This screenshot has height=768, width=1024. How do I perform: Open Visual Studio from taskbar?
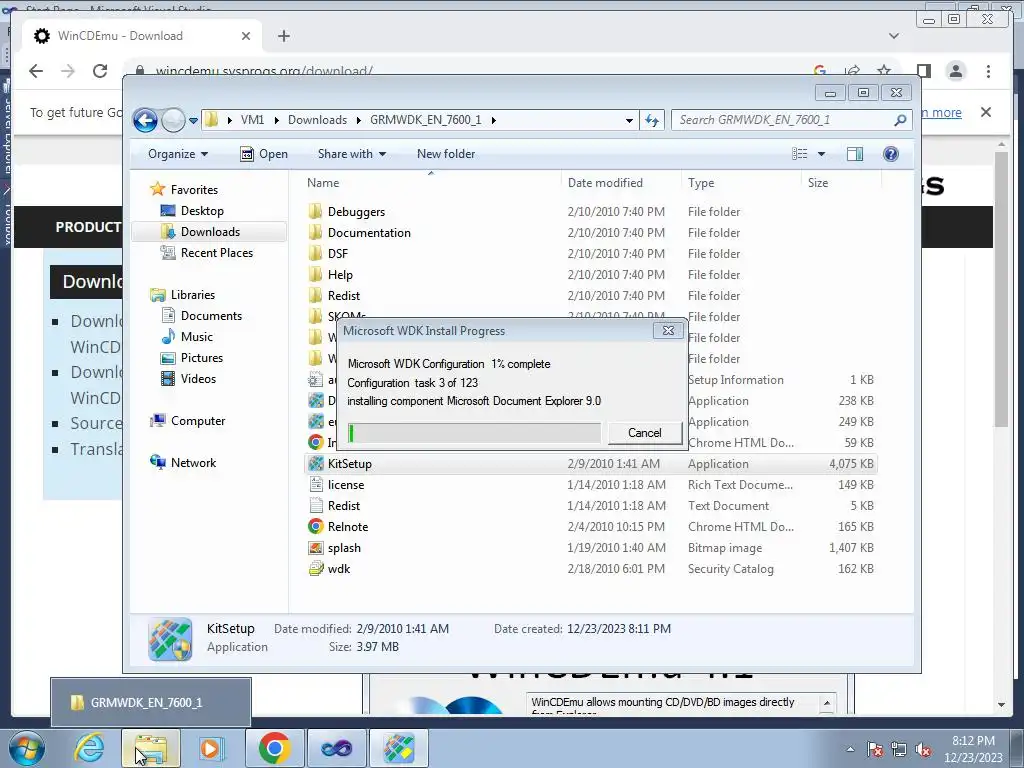tap(336, 748)
